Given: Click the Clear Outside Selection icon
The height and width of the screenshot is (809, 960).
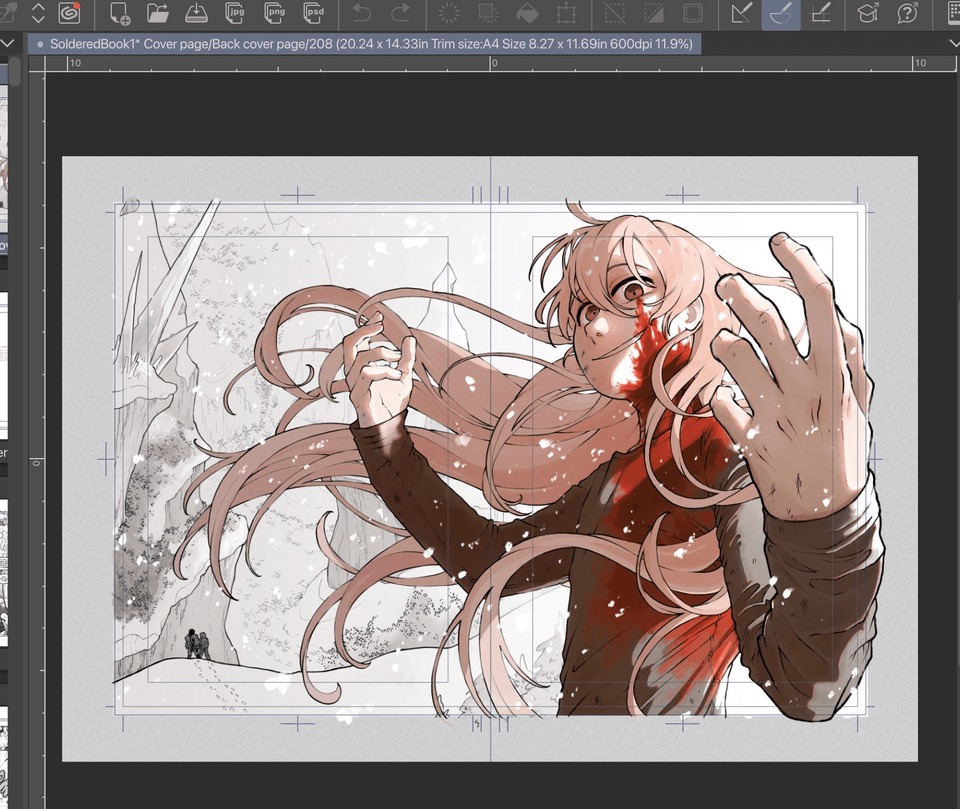Looking at the screenshot, I should pyautogui.click(x=488, y=13).
